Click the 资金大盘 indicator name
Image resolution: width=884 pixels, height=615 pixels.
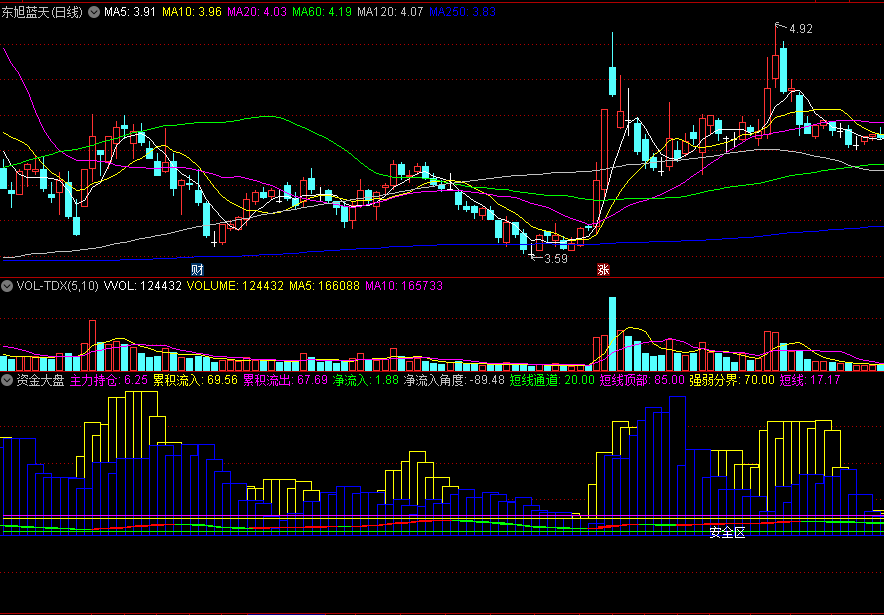click(x=40, y=380)
